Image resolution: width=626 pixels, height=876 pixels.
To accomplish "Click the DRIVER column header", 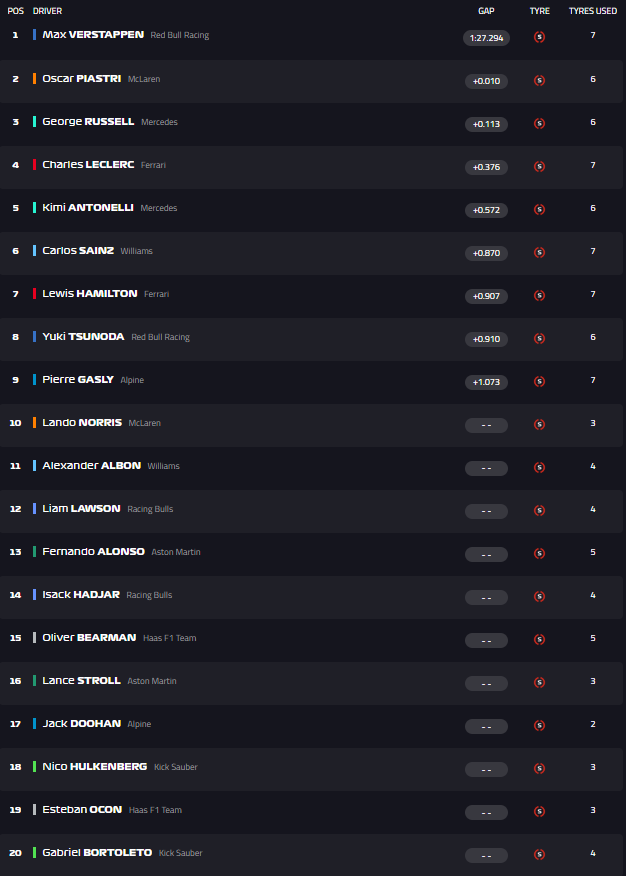I will (x=47, y=10).
